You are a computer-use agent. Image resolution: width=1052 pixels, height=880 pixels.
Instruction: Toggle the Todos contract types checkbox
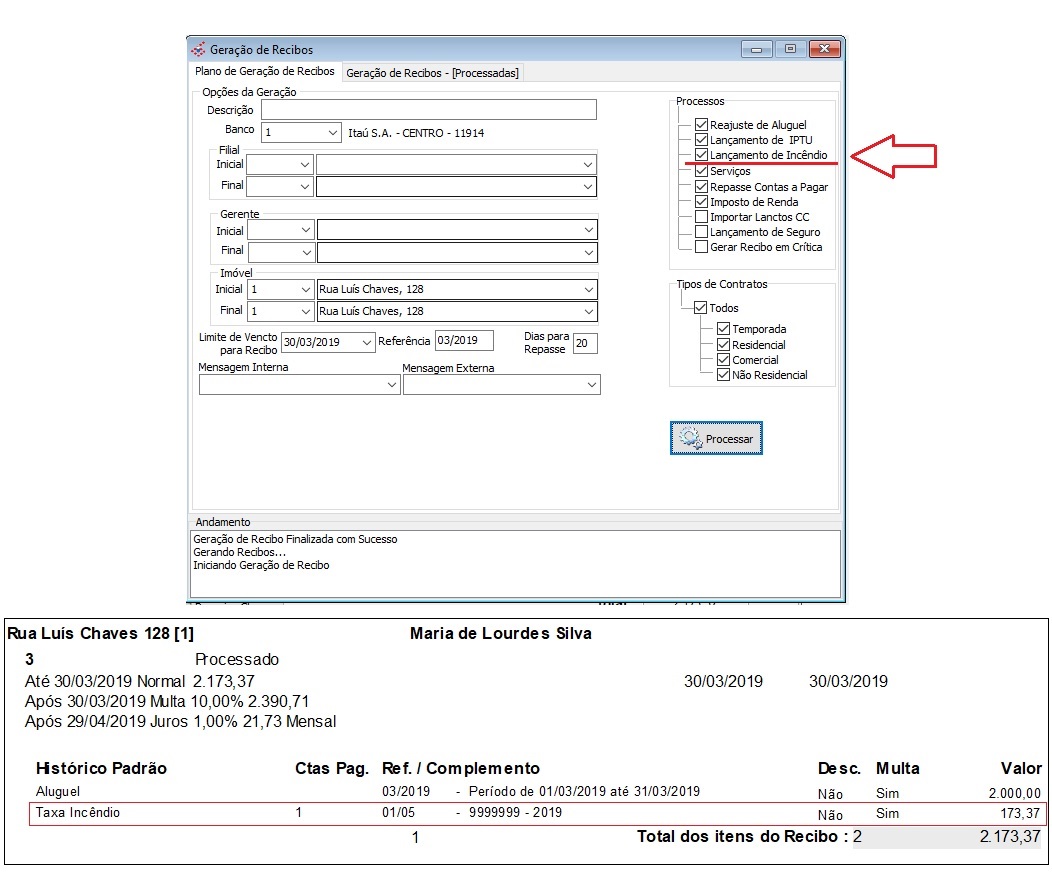(x=700, y=308)
